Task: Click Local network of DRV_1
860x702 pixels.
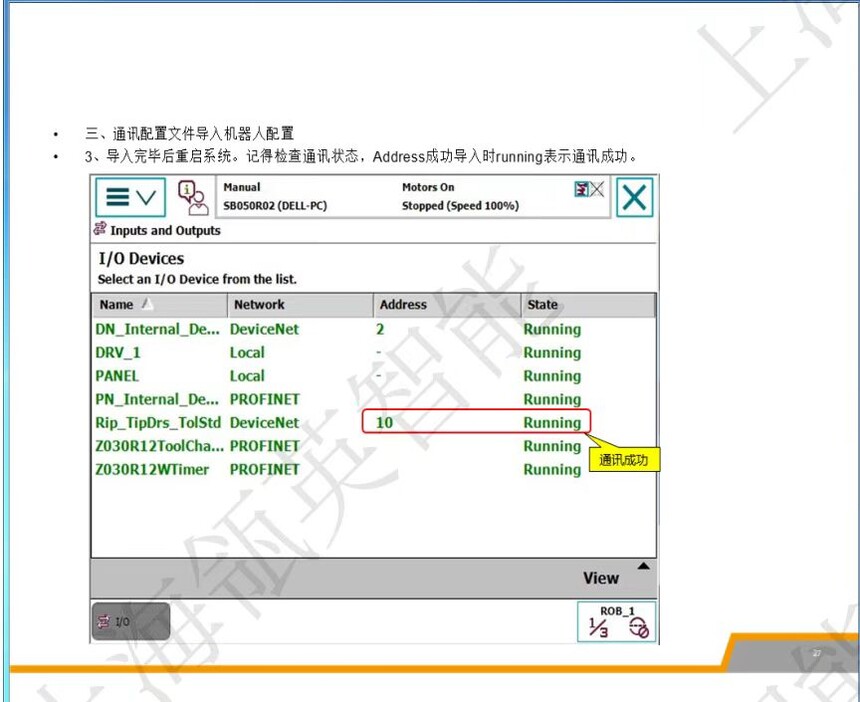Action: [x=247, y=353]
